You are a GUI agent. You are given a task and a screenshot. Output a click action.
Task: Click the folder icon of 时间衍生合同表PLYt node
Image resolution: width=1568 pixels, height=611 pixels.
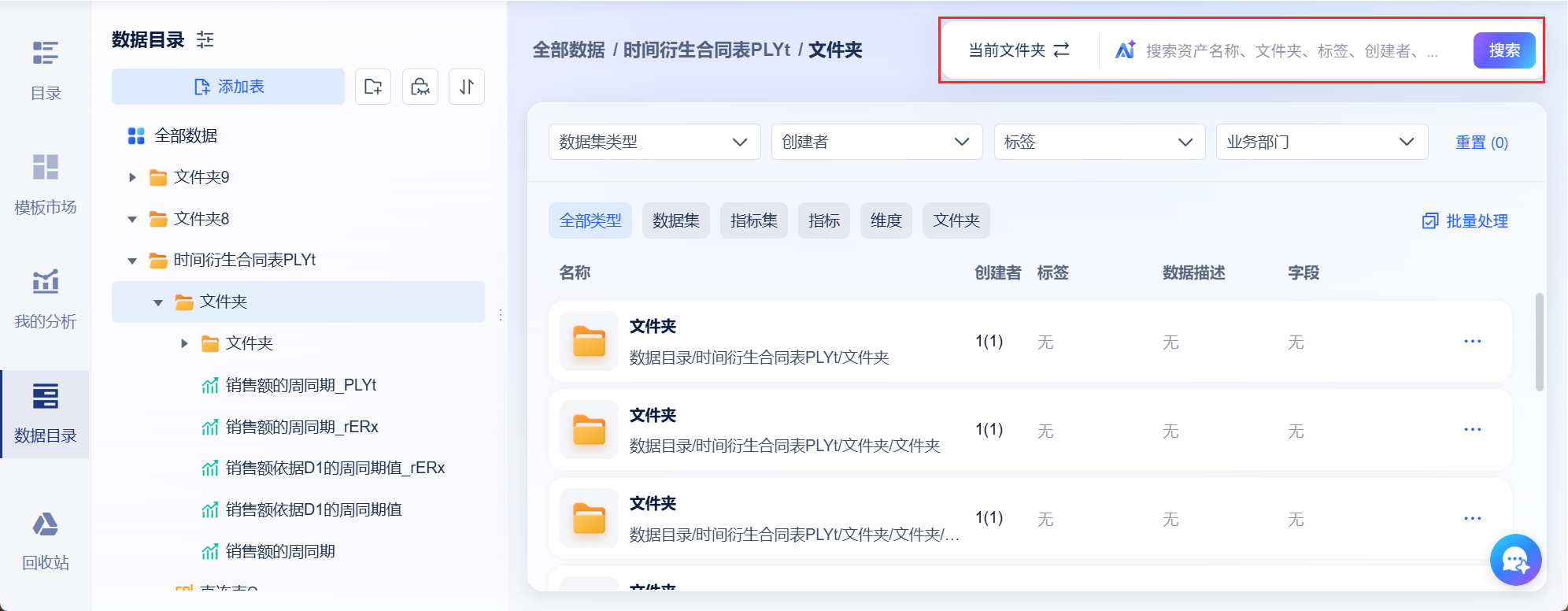[x=158, y=261]
